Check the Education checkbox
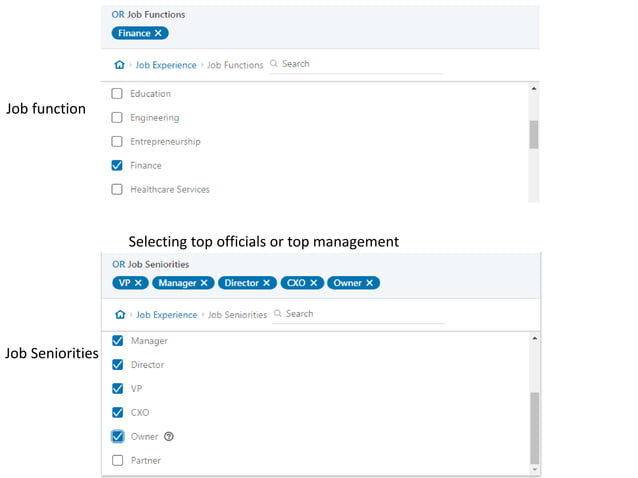This screenshot has width=638, height=478. 117,94
